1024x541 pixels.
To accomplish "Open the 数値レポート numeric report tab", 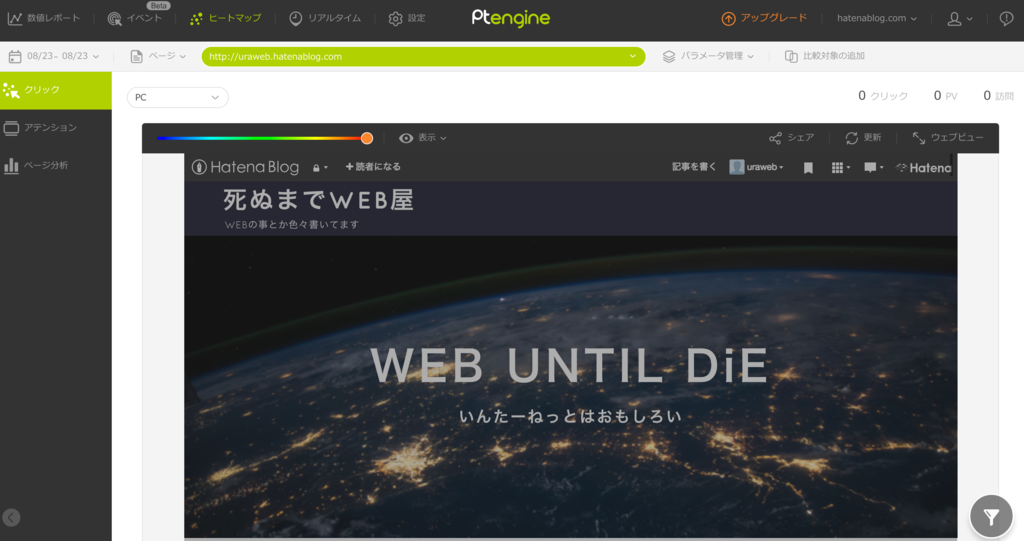I will (44, 18).
